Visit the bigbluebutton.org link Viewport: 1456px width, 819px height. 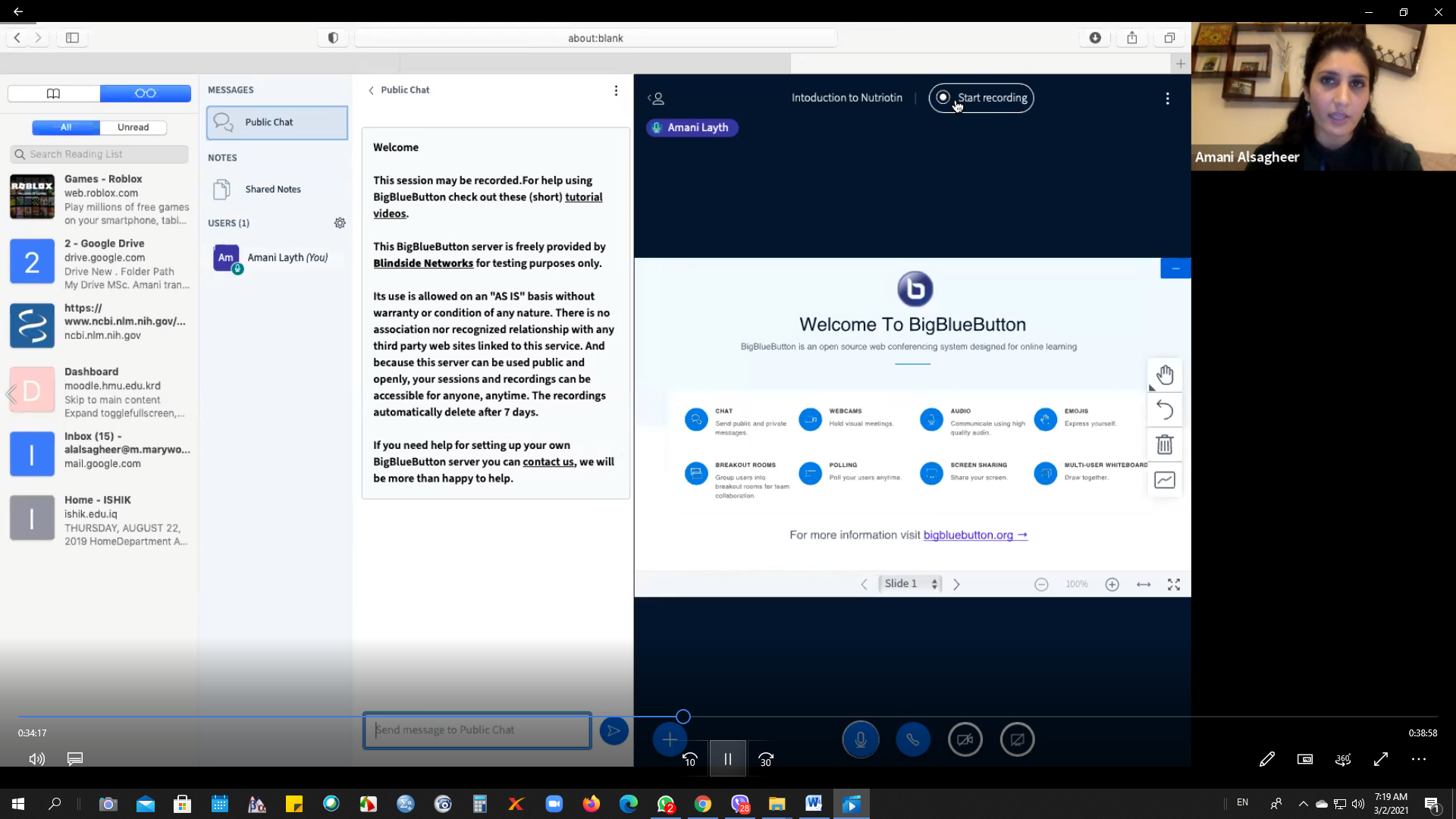975,535
